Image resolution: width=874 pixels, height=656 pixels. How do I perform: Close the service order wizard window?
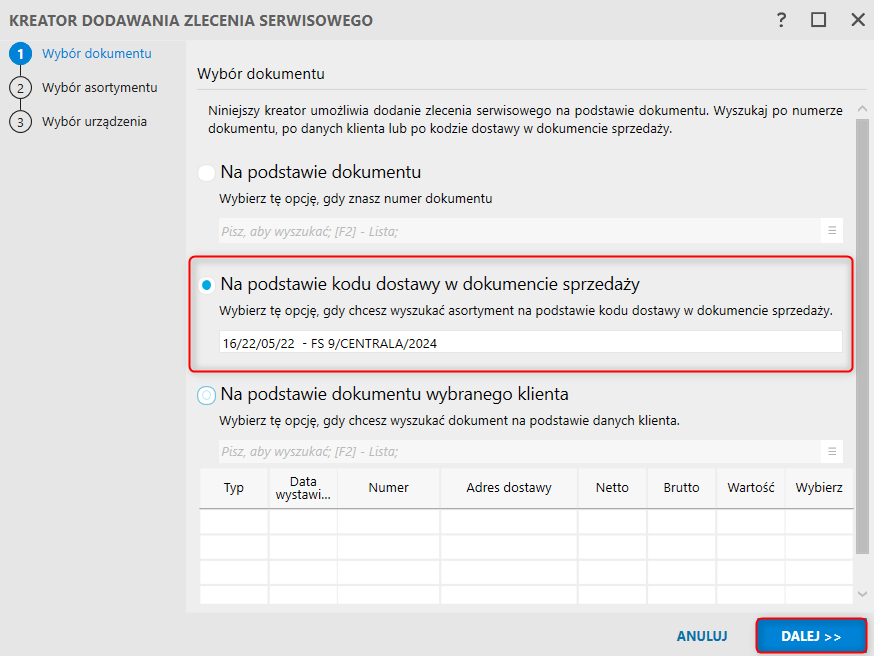point(857,20)
